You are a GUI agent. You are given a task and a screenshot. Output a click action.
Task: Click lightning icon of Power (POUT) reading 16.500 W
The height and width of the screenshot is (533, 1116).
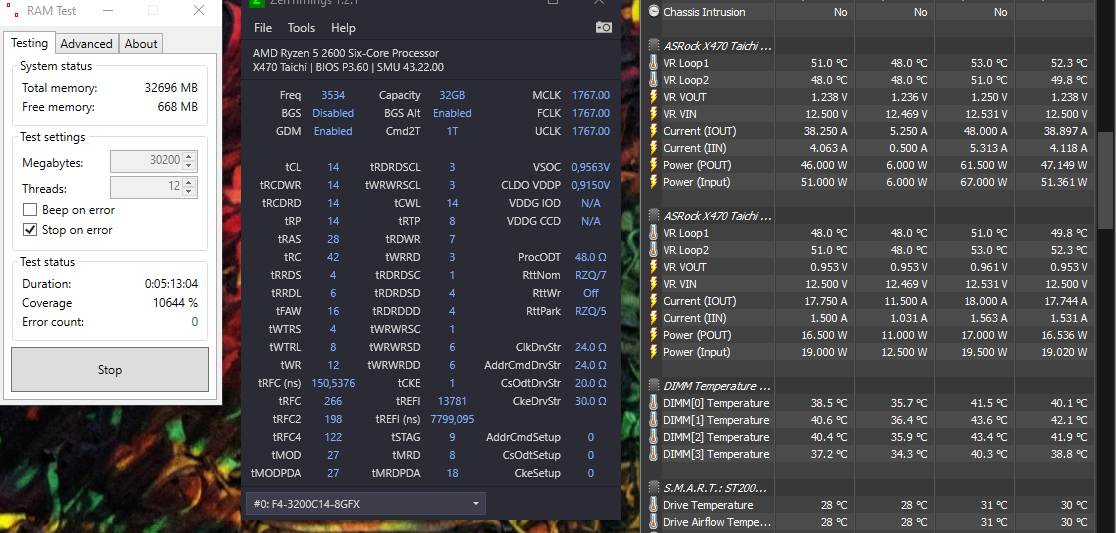tap(654, 335)
